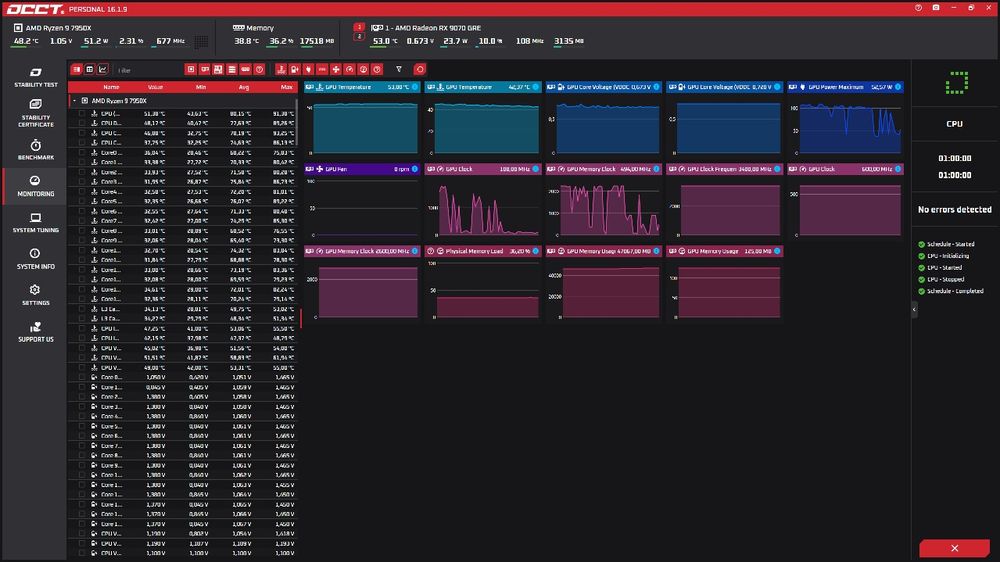Sort sensor table by Name column
The image size is (1000, 562).
pyautogui.click(x=111, y=87)
